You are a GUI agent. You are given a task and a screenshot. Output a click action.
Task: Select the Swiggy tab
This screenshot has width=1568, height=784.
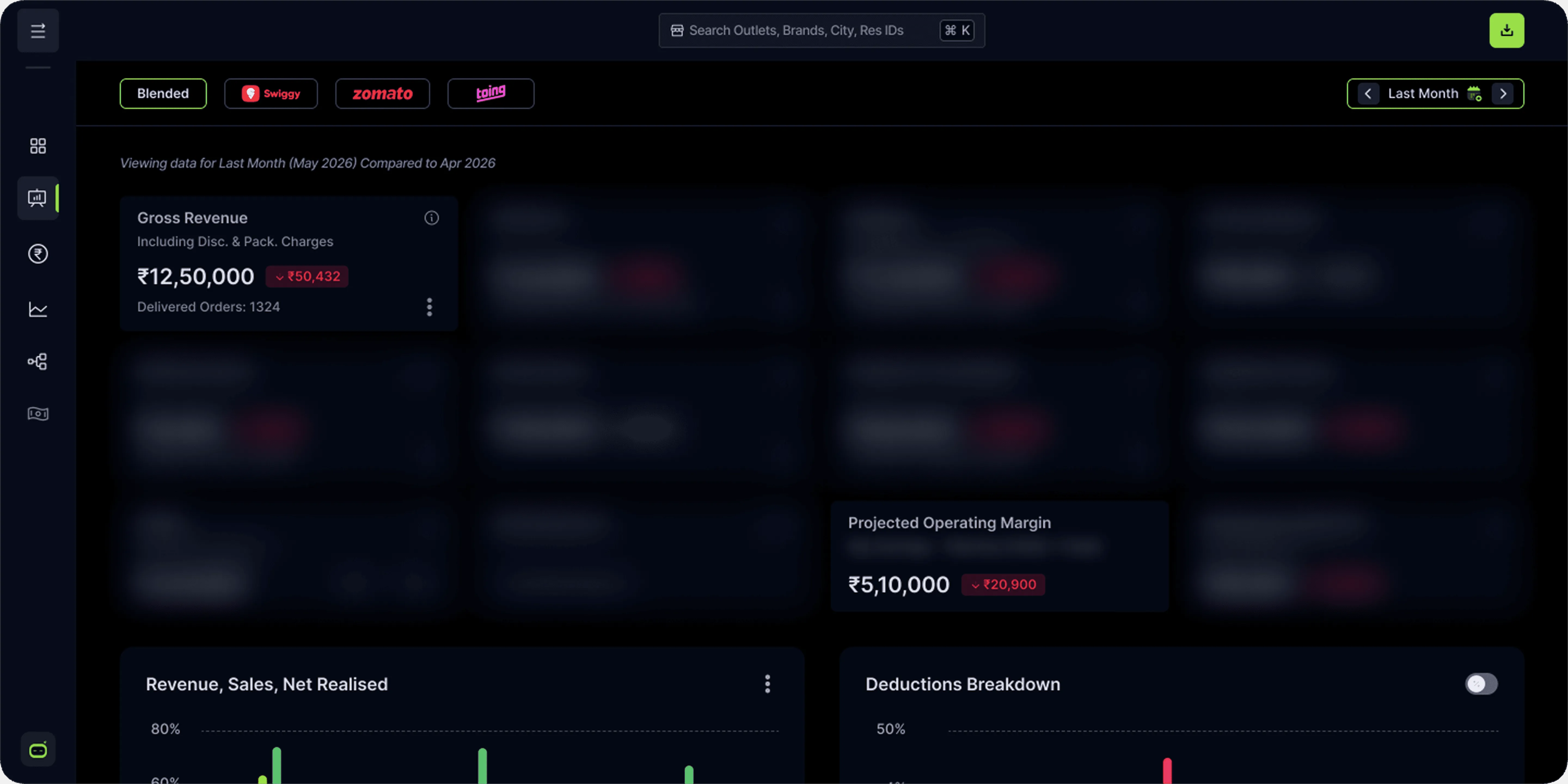pyautogui.click(x=271, y=94)
